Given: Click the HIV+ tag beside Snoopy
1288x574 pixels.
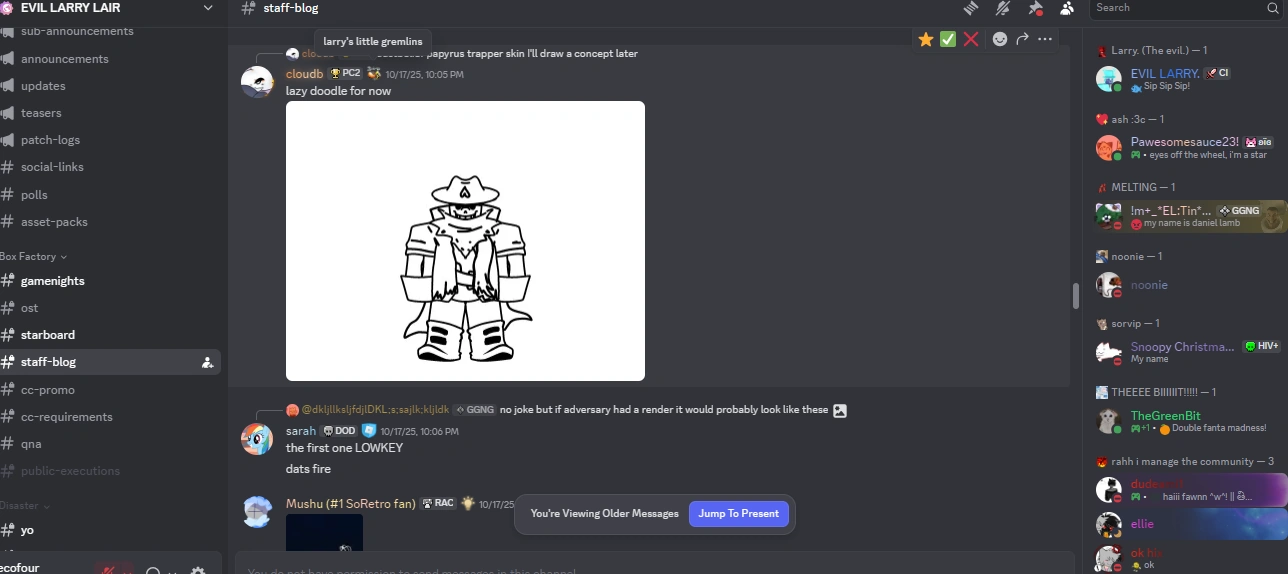Looking at the screenshot, I should [x=1262, y=346].
